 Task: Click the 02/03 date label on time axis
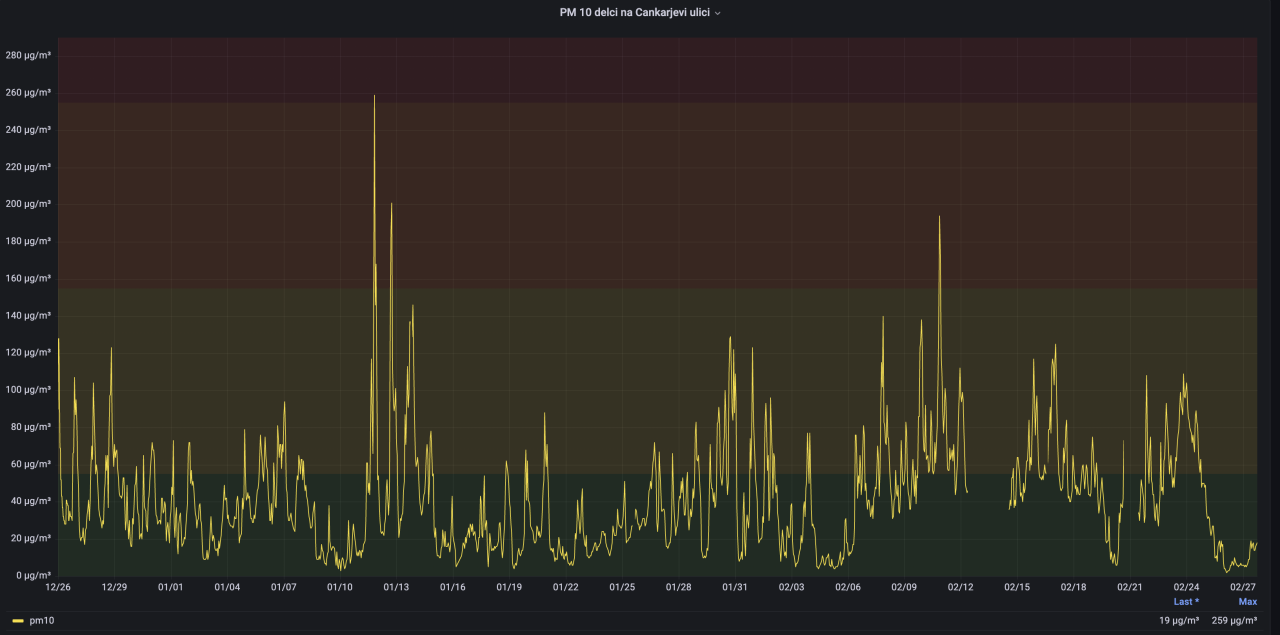click(x=791, y=587)
